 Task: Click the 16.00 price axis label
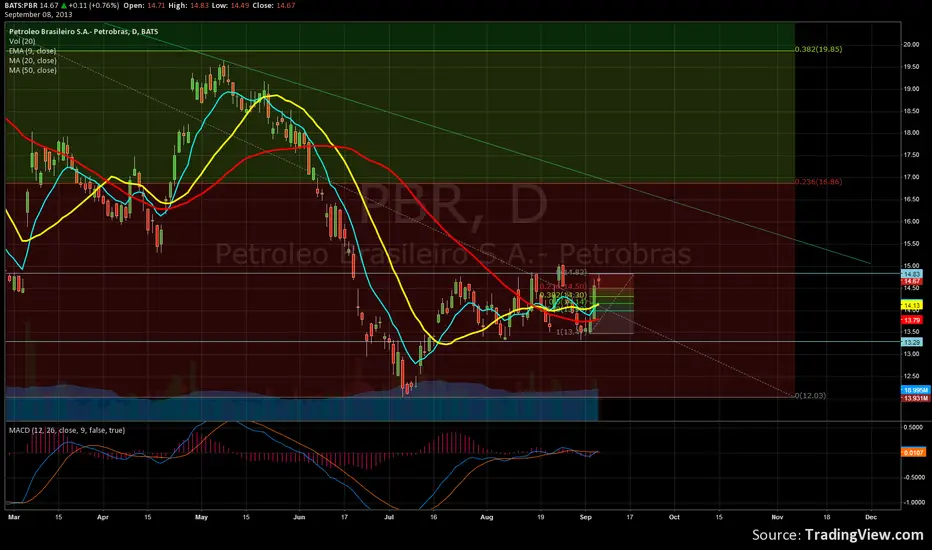(x=911, y=221)
